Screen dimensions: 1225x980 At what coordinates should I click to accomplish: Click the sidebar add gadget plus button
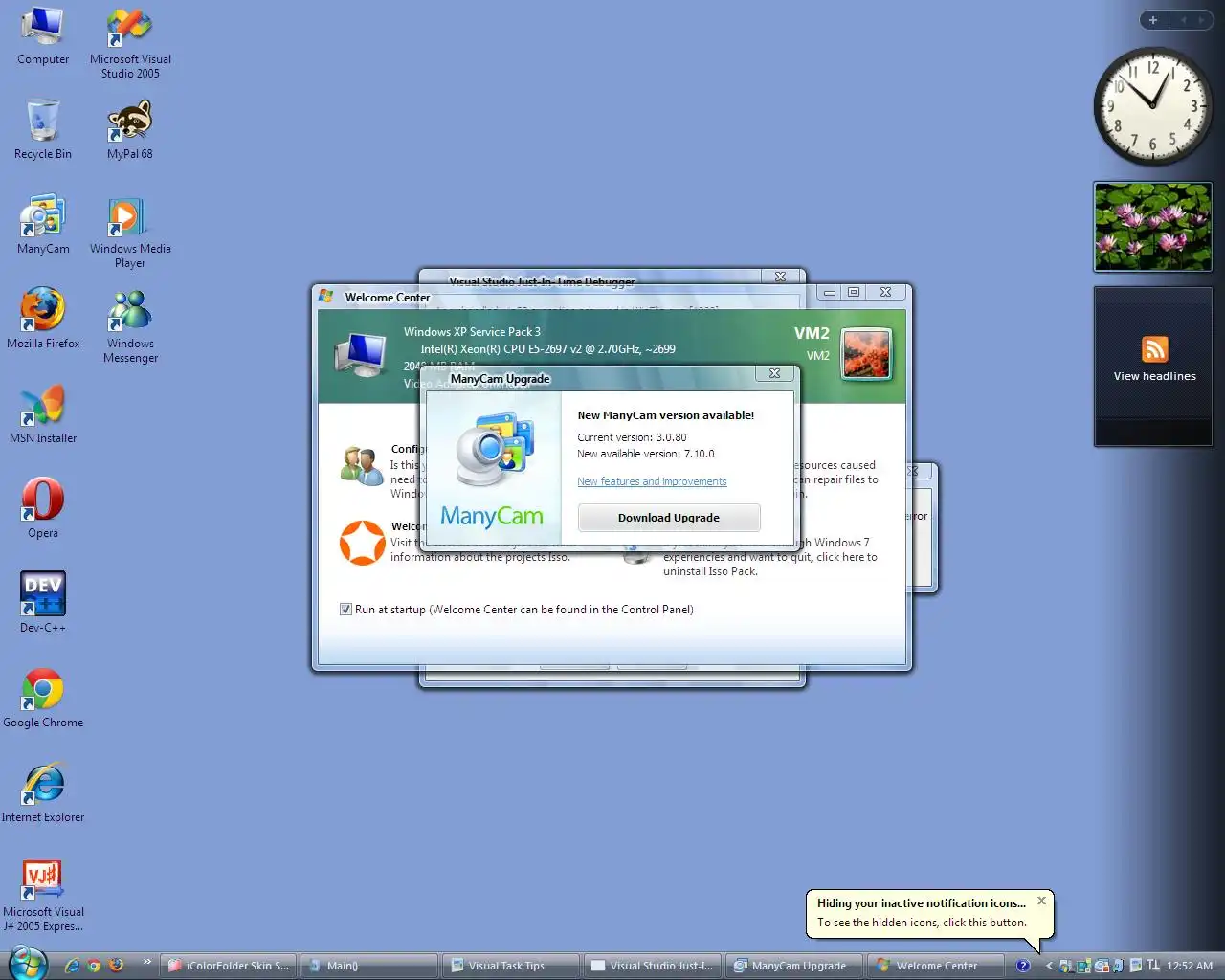click(x=1153, y=20)
